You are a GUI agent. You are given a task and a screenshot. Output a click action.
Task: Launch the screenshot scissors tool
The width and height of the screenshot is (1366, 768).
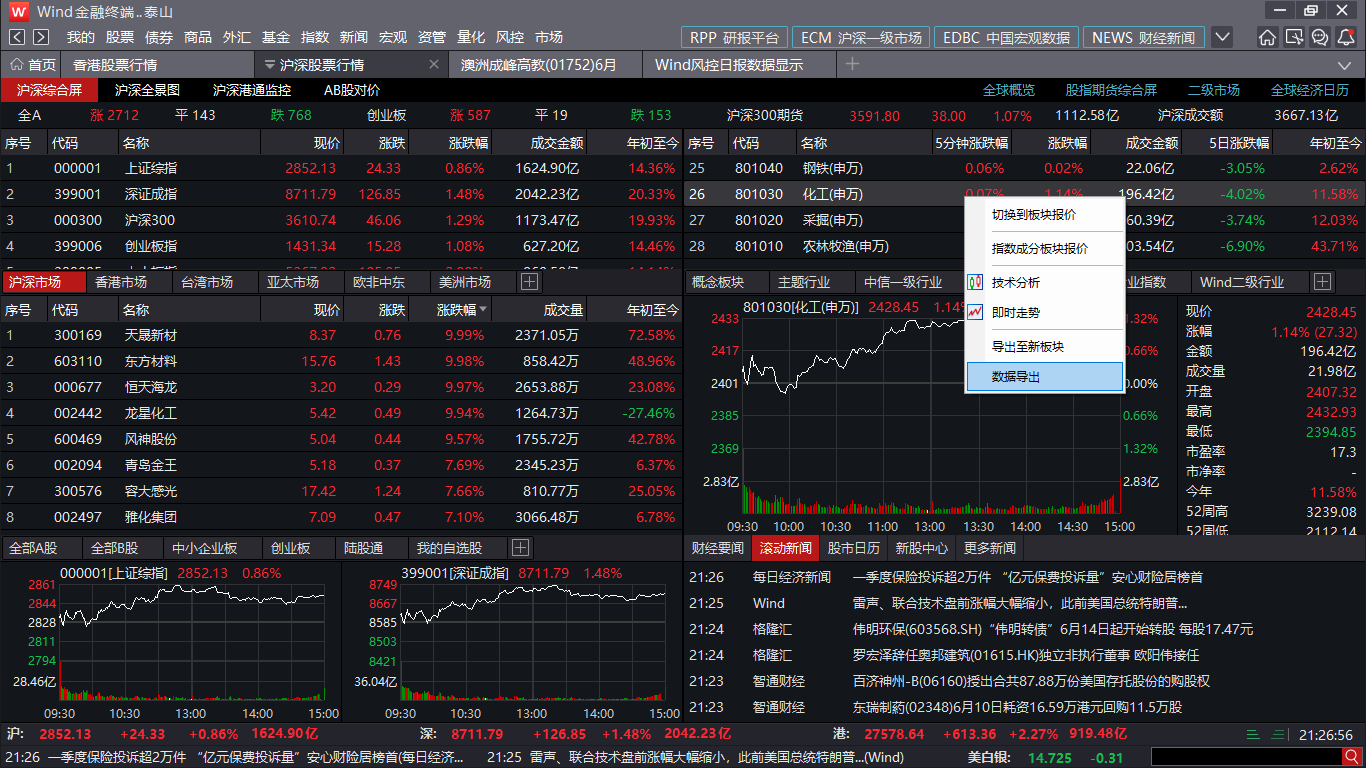pyautogui.click(x=1294, y=37)
